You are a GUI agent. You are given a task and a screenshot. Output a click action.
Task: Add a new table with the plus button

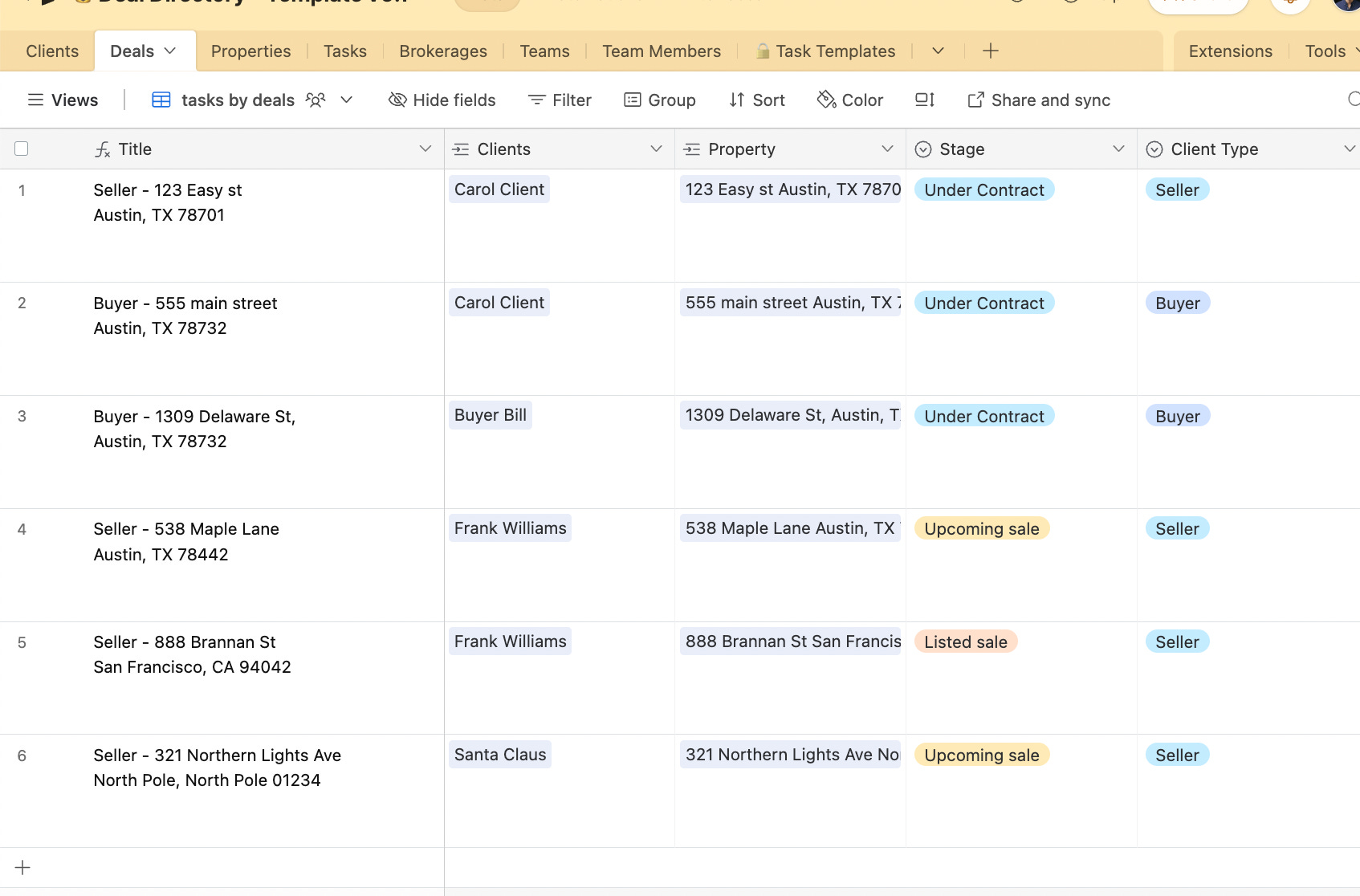(990, 51)
